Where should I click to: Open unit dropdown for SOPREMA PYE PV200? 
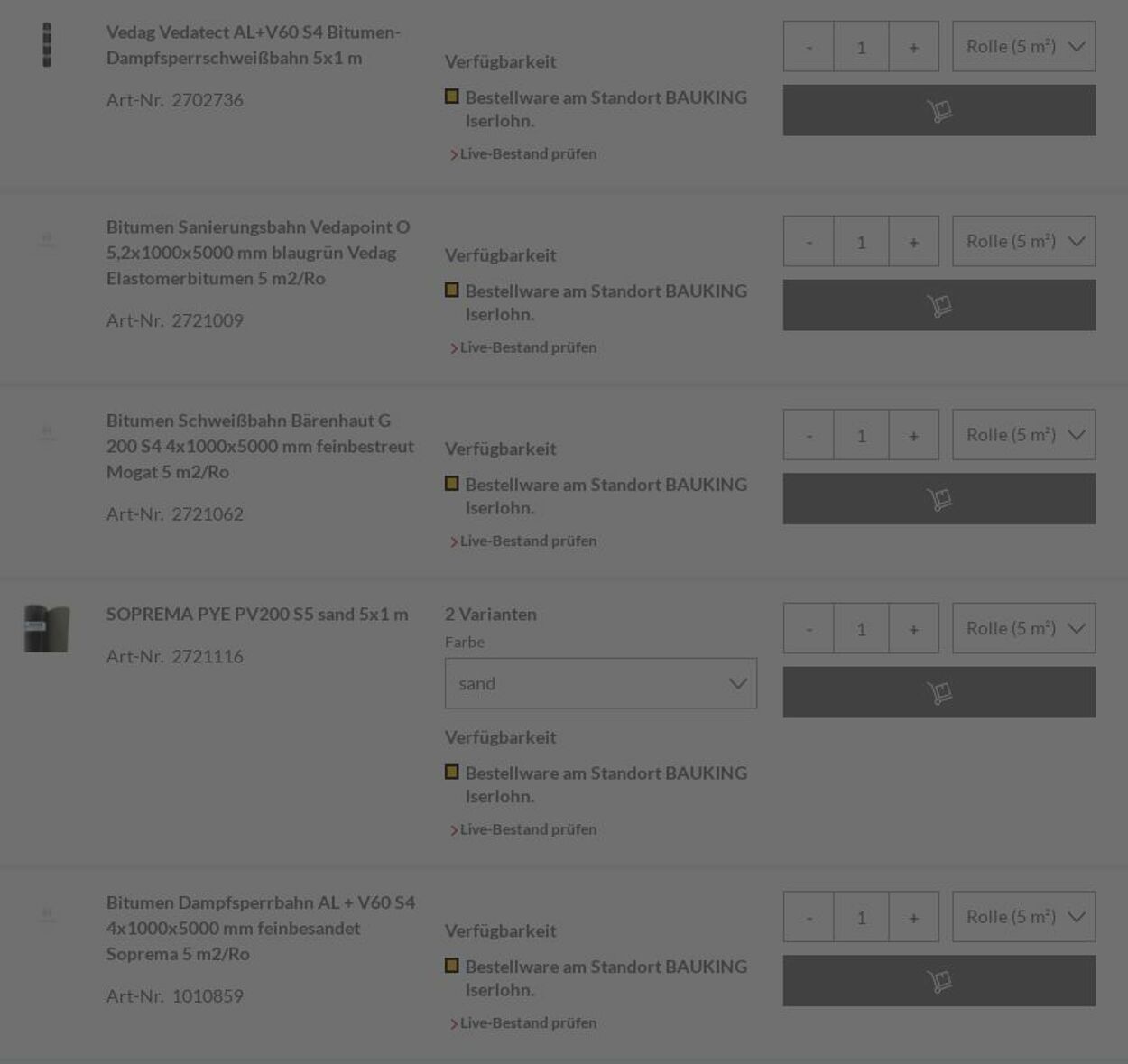tap(1023, 628)
